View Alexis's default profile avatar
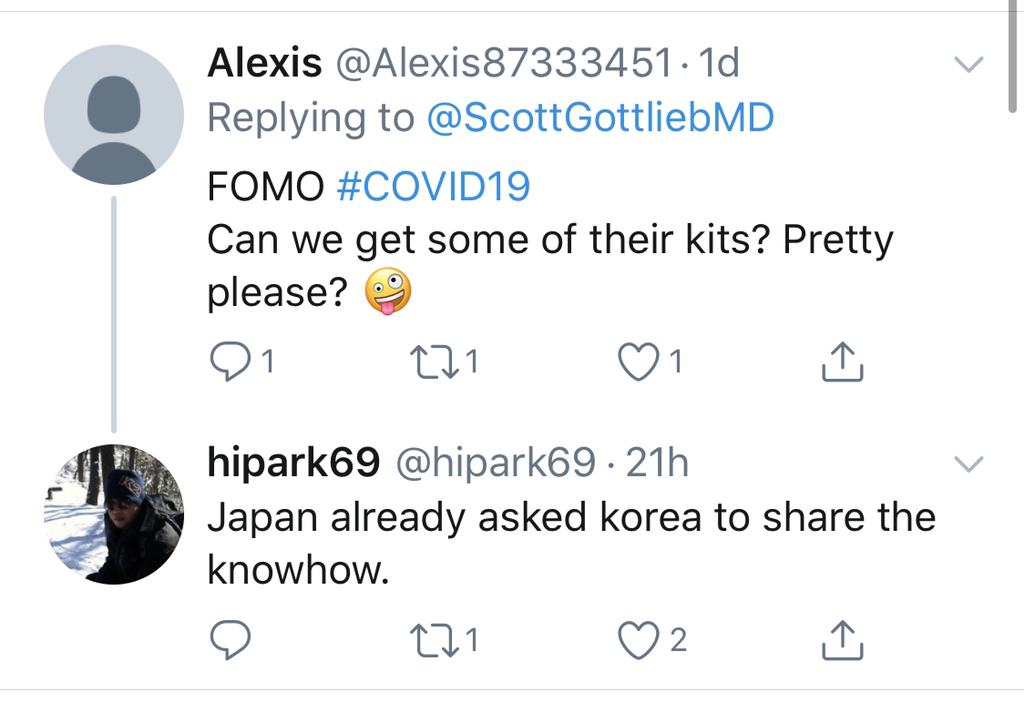 click(114, 114)
